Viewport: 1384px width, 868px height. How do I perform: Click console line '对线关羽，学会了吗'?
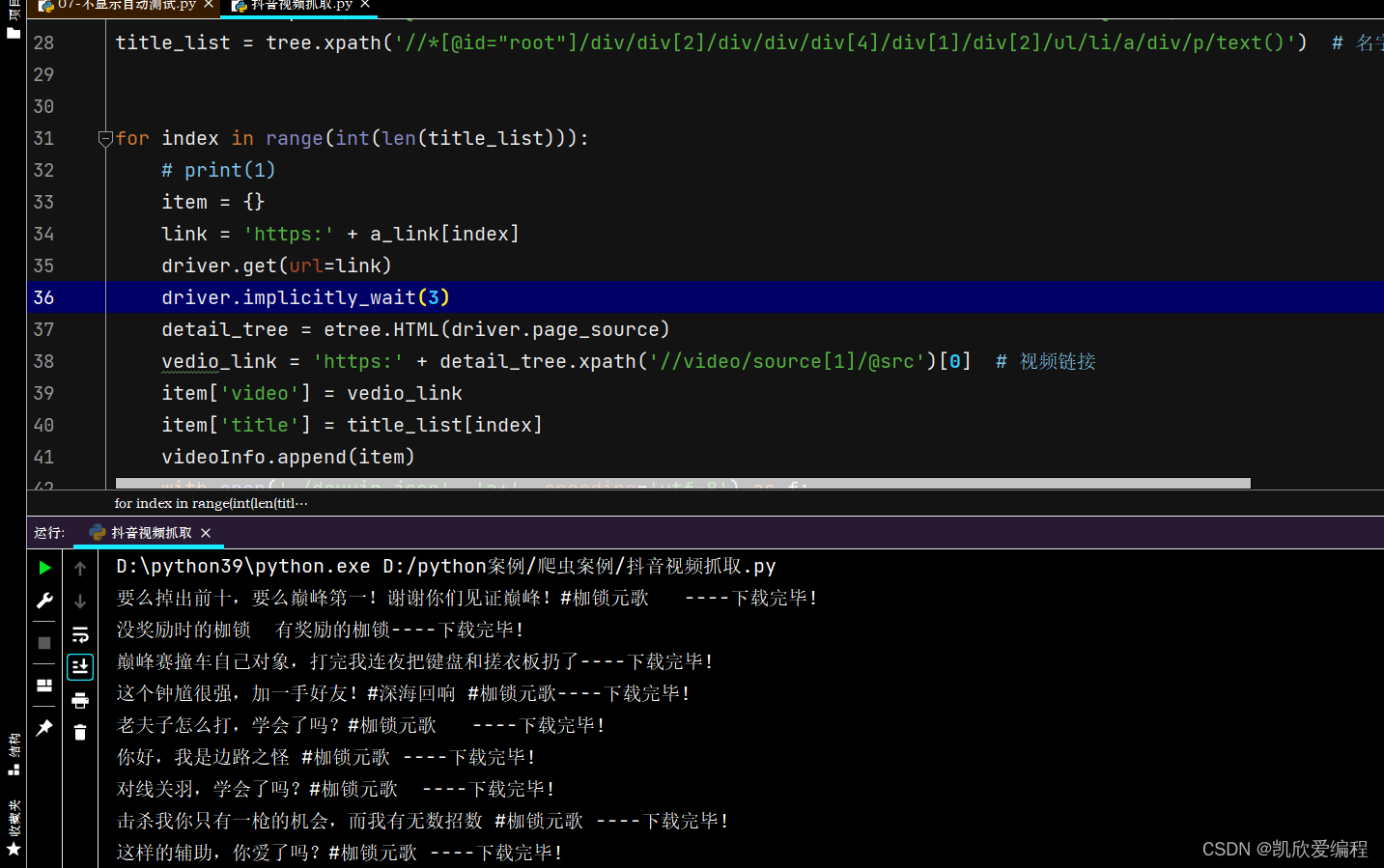click(x=335, y=789)
